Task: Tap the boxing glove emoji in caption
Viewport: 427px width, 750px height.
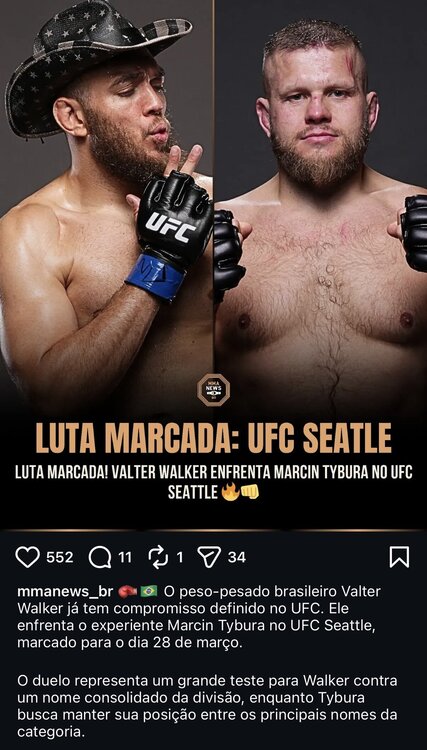Action: tap(127, 592)
